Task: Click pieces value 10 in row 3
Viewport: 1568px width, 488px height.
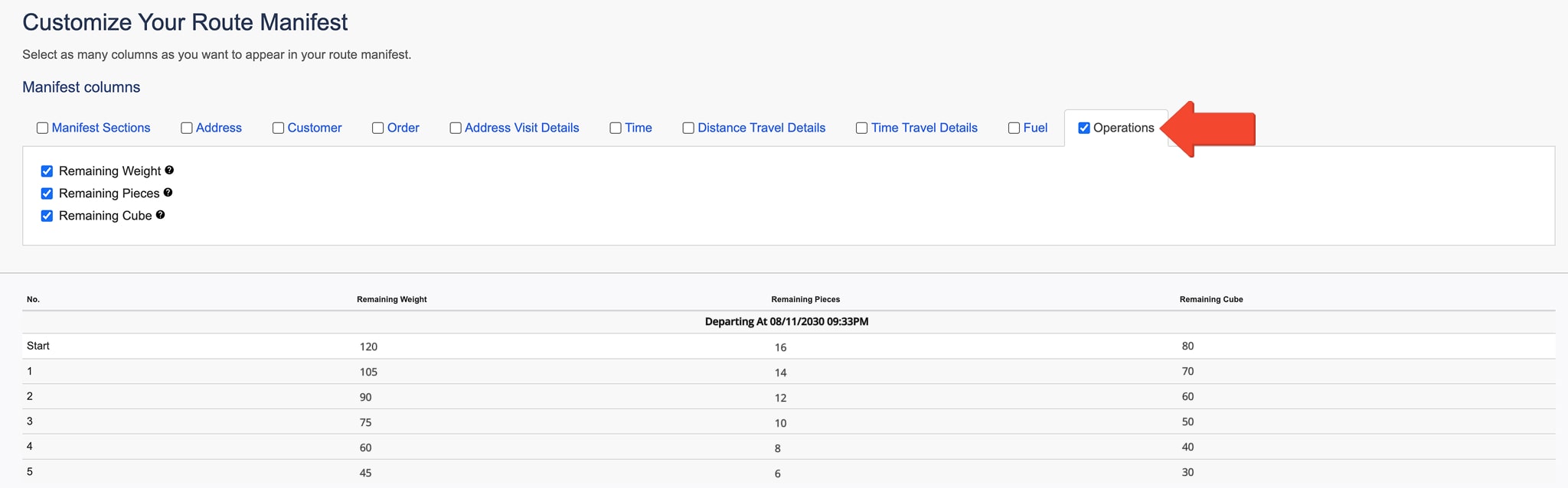Action: [781, 423]
